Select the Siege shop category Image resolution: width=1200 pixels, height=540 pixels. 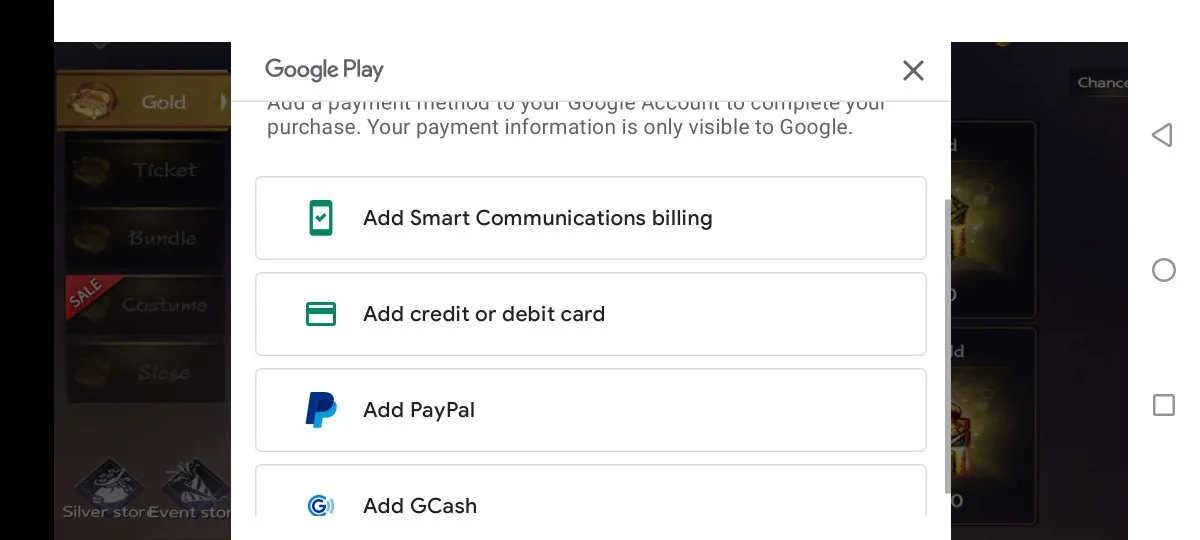point(148,372)
